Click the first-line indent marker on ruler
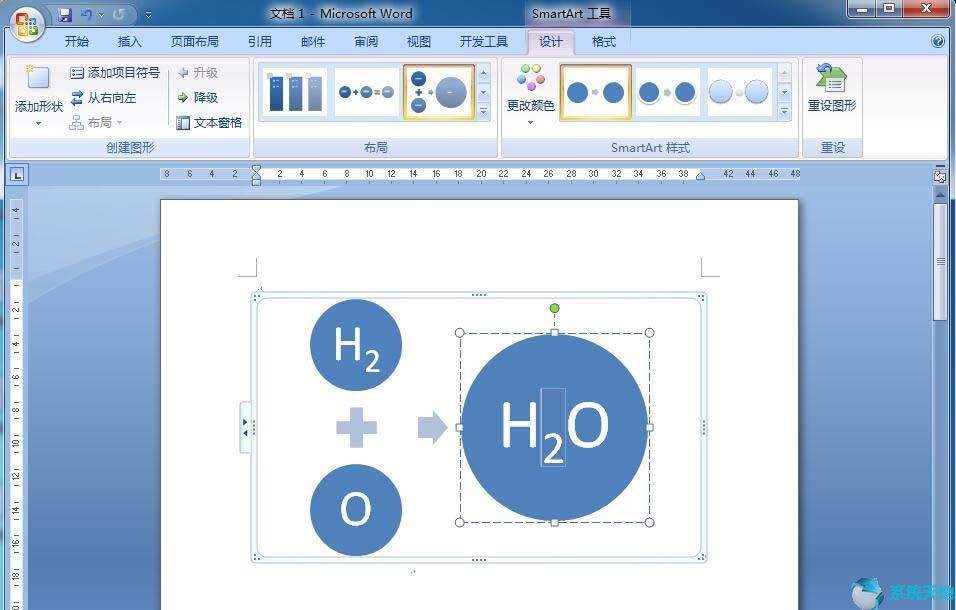 [x=257, y=170]
